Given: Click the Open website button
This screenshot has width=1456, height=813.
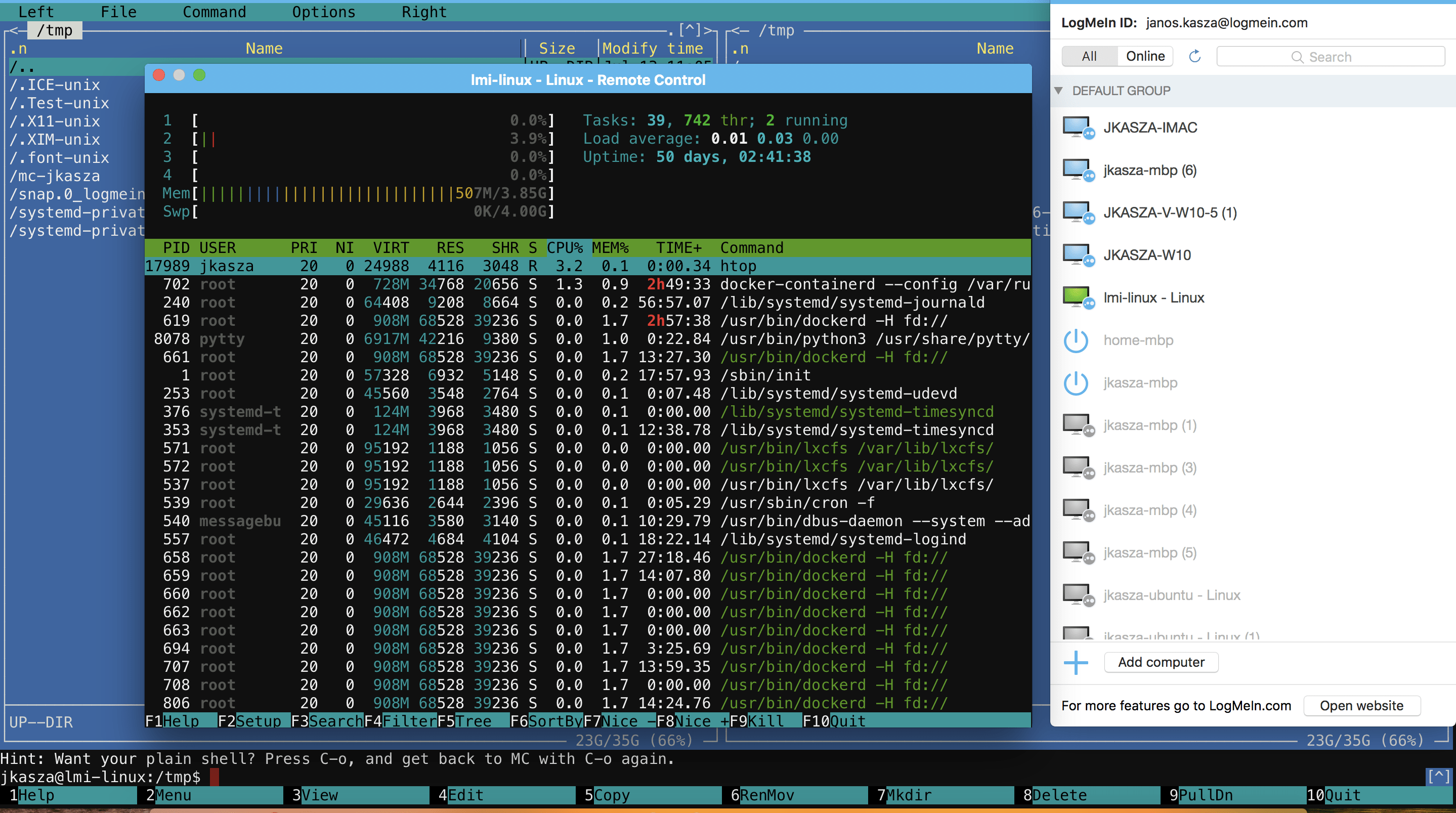Looking at the screenshot, I should [1361, 705].
